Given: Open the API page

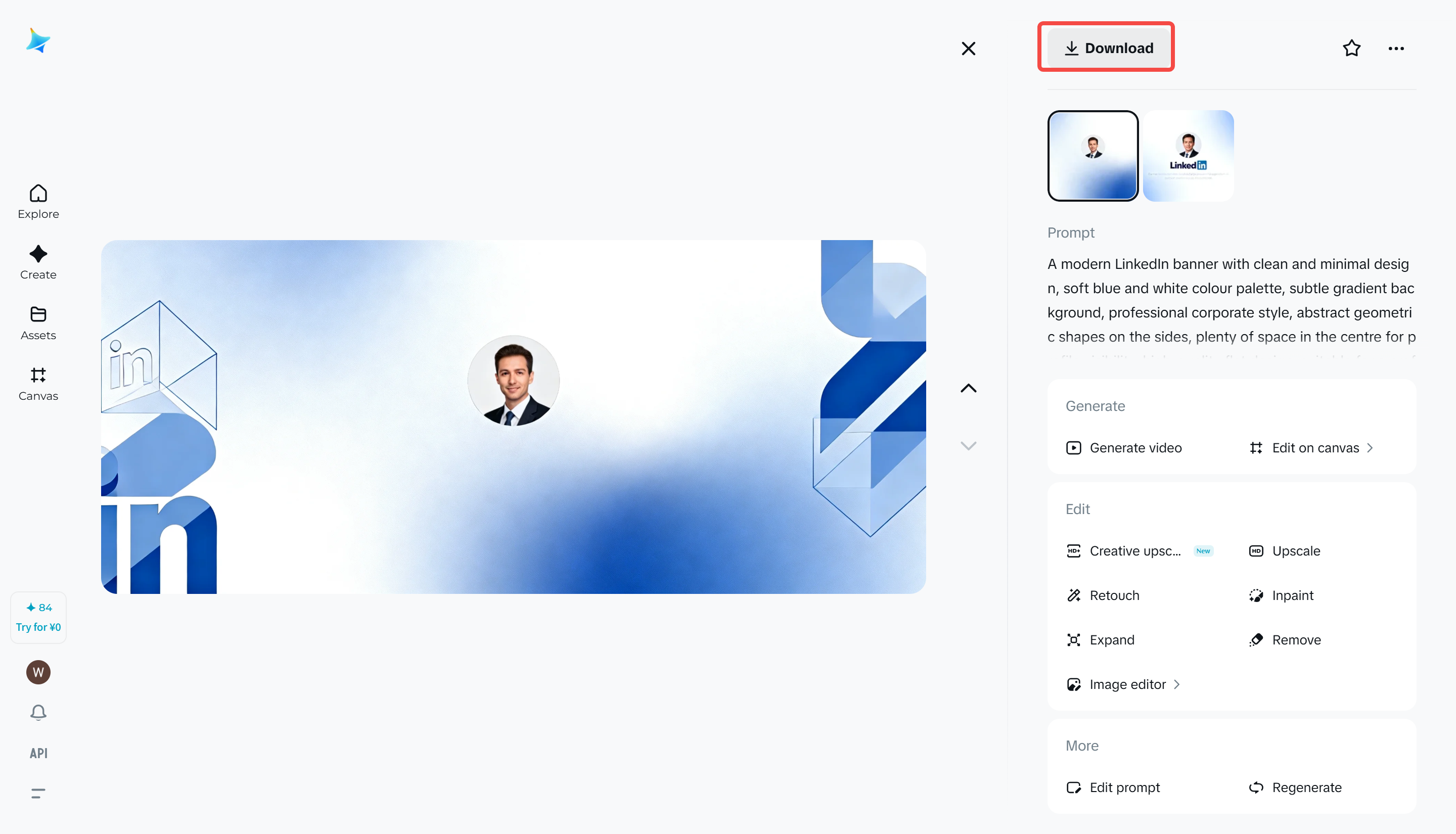Looking at the screenshot, I should point(38,753).
